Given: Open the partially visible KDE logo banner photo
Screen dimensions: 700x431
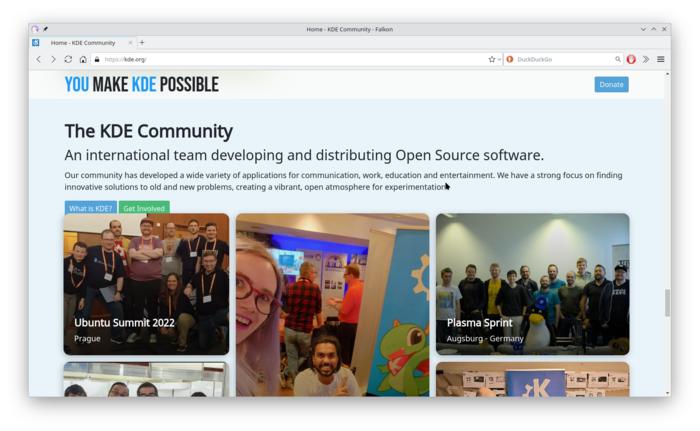Looking at the screenshot, I should [533, 379].
